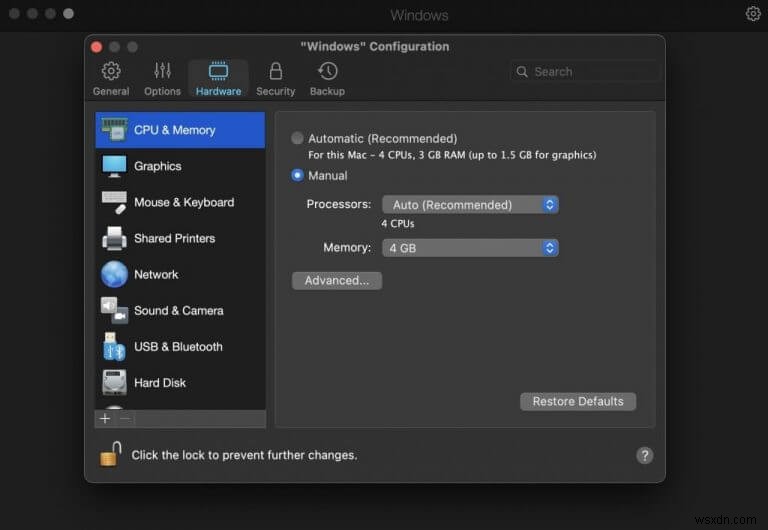Select Shared Printers in the sidebar
Viewport: 768px width, 530px height.
click(x=180, y=239)
